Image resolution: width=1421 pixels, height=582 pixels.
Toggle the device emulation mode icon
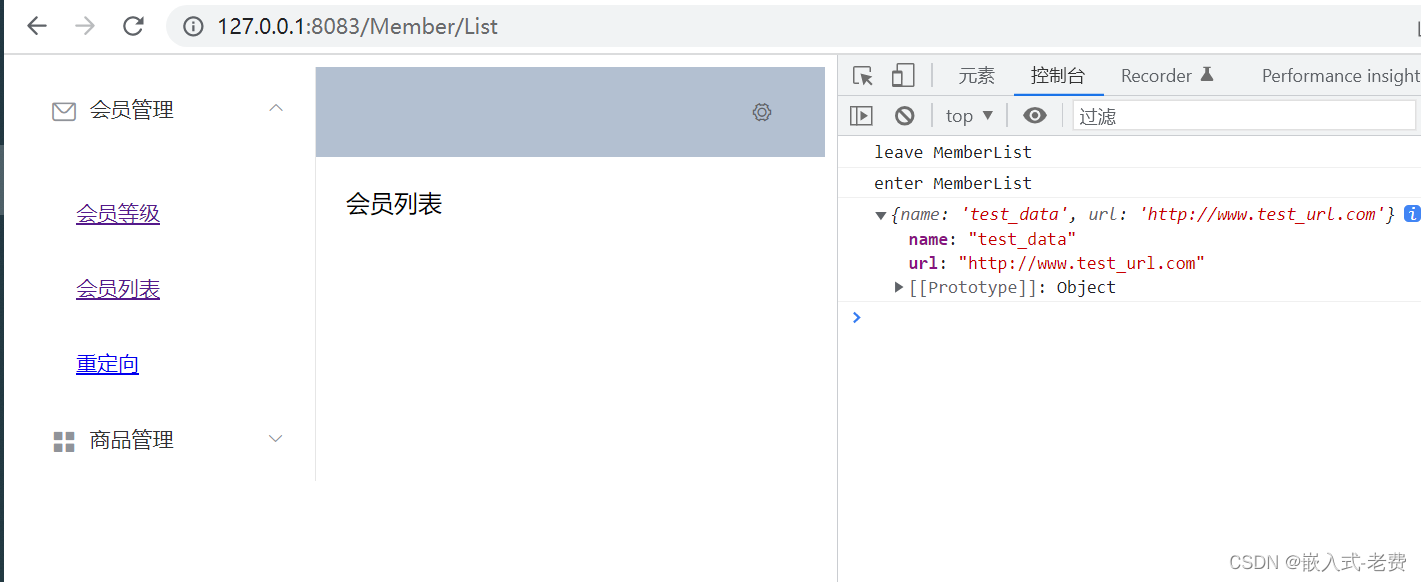coord(903,75)
